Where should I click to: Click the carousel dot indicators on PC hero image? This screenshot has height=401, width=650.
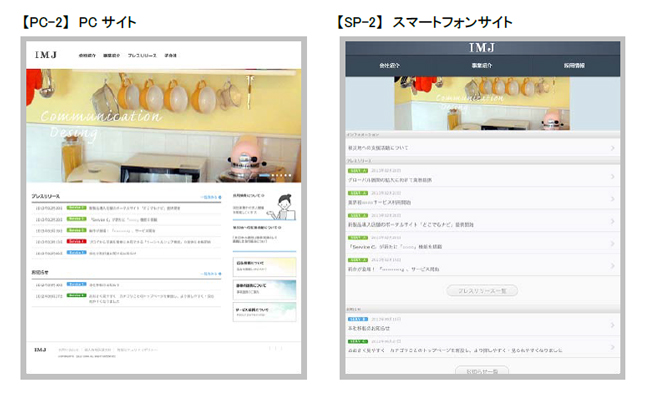(x=280, y=176)
